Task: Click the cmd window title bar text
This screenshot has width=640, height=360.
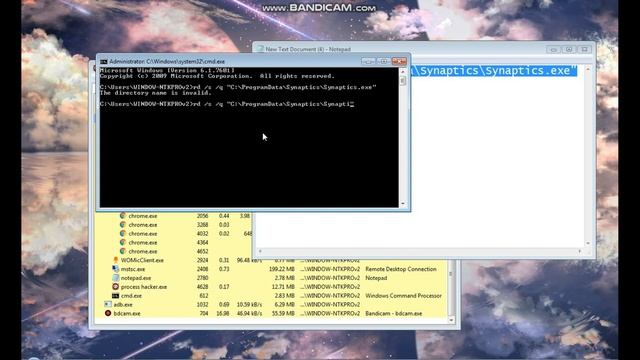Action: 167,62
